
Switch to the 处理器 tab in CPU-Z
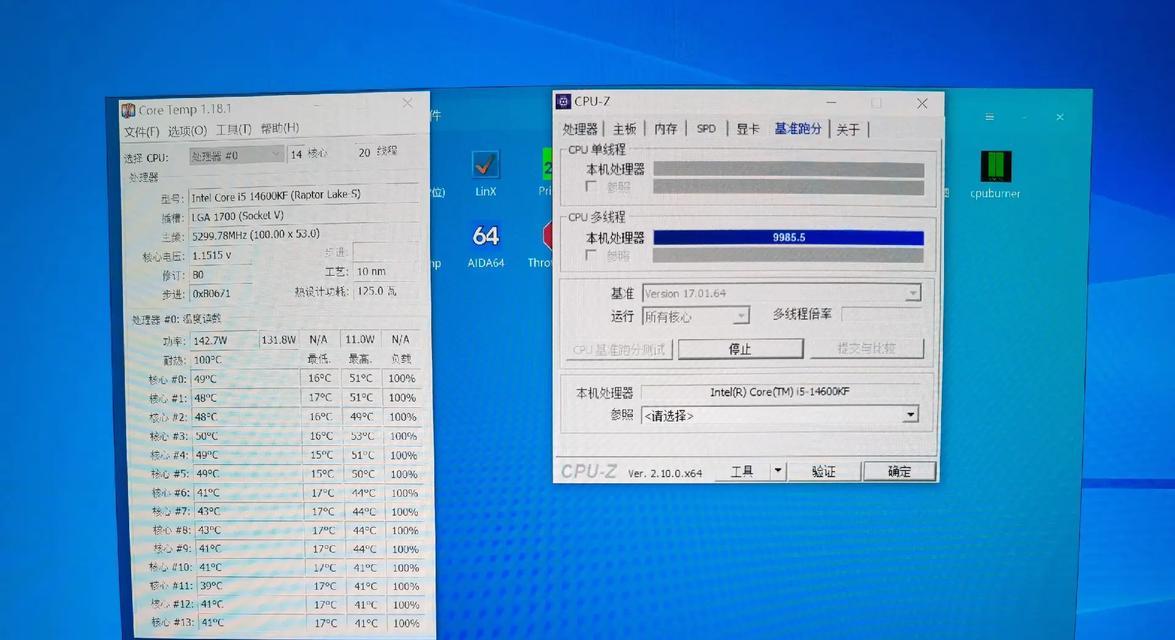pyautogui.click(x=579, y=129)
